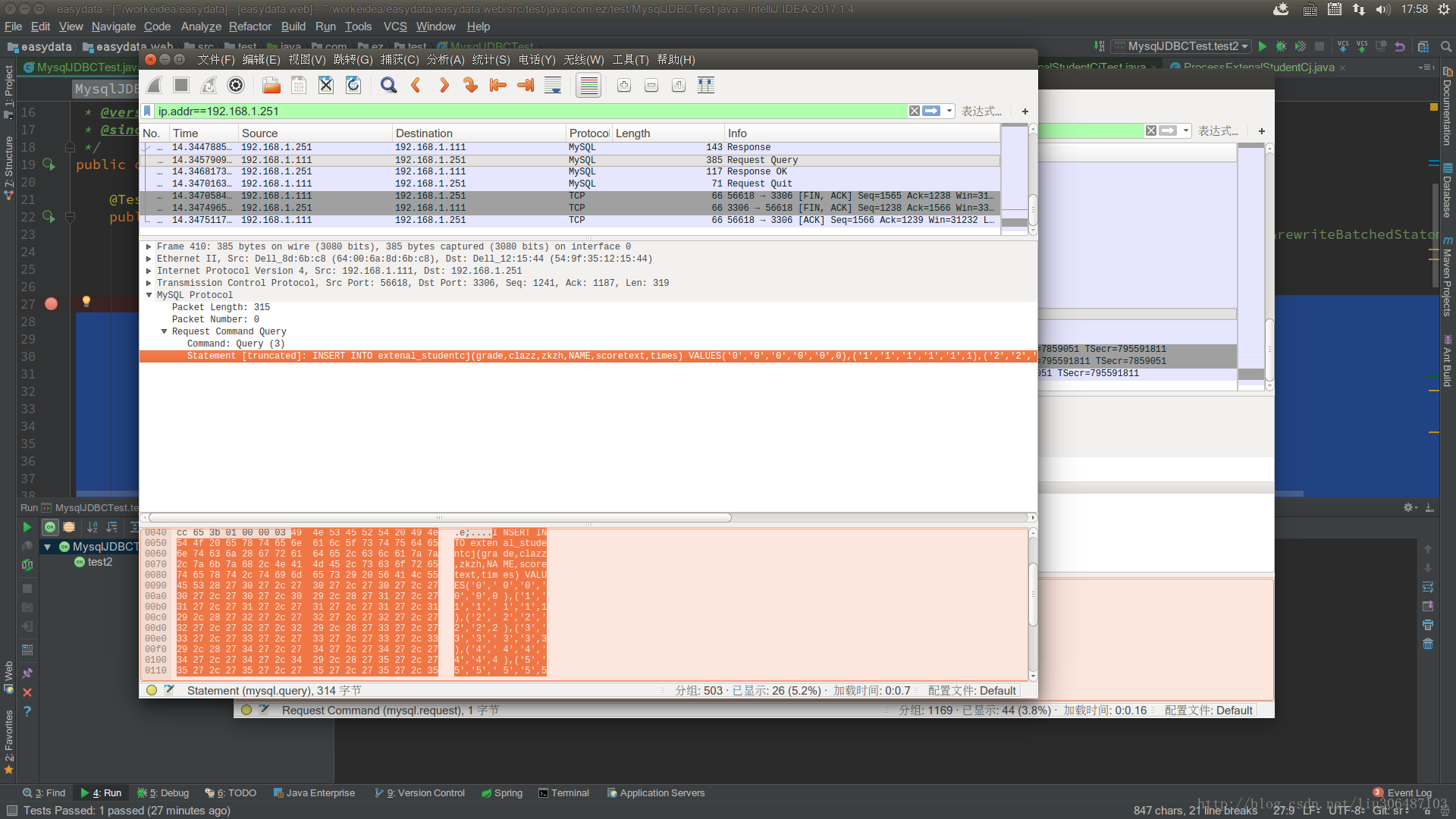This screenshot has width=1456, height=819.
Task: Open the 统计(S) menu
Action: pyautogui.click(x=491, y=60)
